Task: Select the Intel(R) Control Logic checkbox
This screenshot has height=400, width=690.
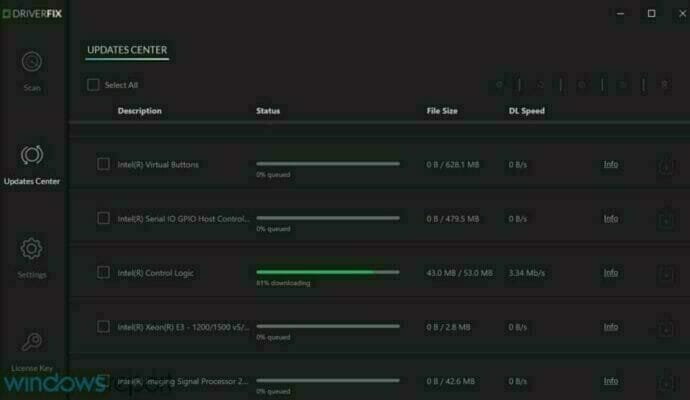Action: coord(103,272)
